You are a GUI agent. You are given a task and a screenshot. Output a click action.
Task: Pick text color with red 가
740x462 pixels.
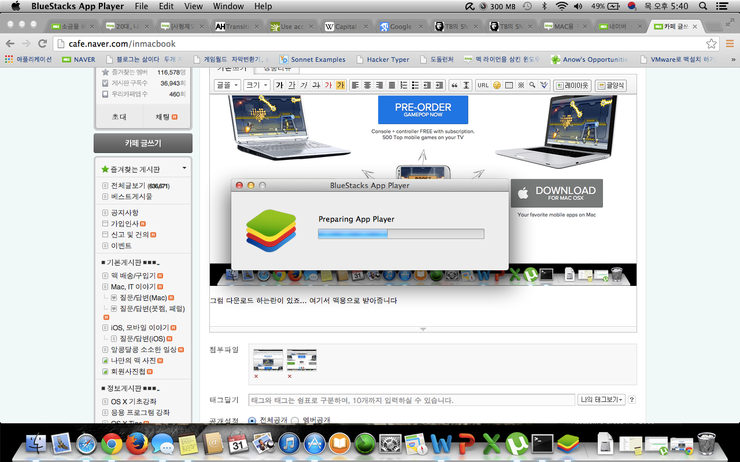tap(328, 85)
